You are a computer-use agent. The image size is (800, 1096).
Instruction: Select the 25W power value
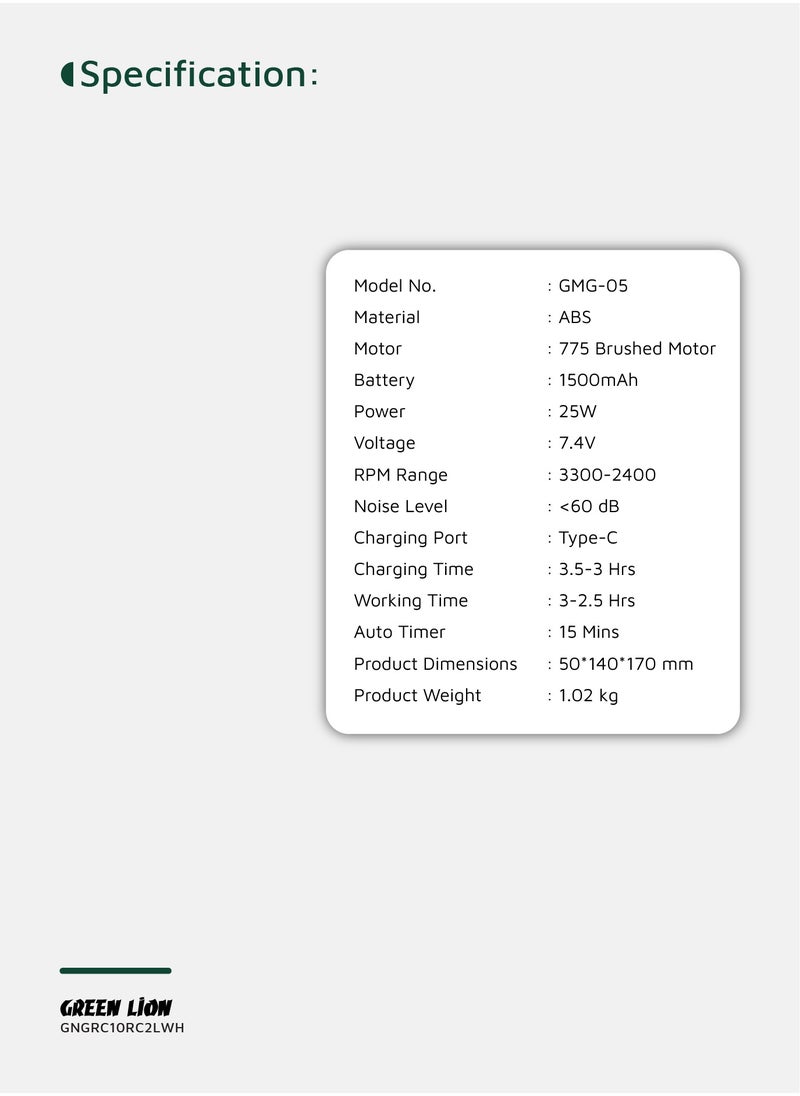578,412
